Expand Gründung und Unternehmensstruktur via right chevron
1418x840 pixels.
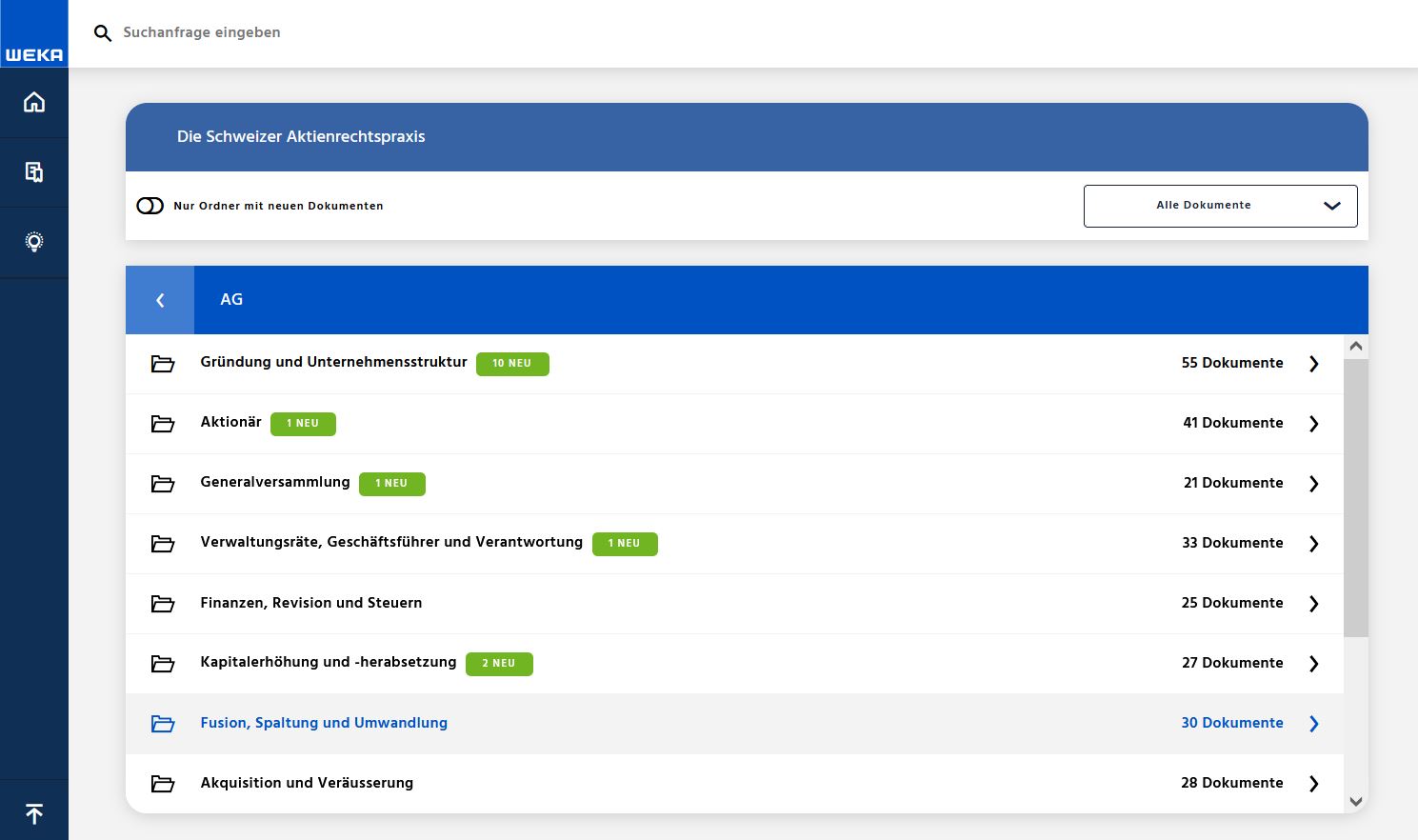click(1314, 364)
